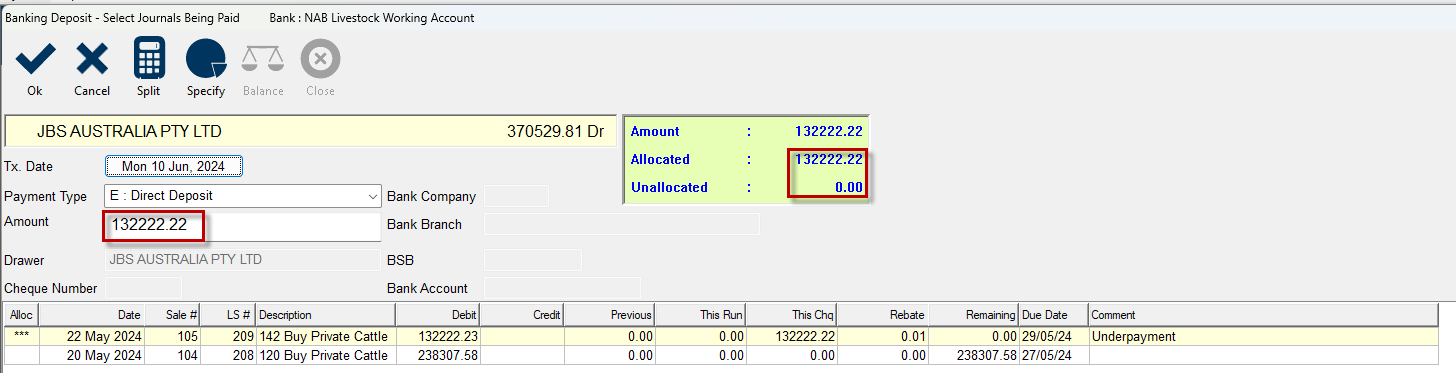Screen dimensions: 1456x373
Task: Click the Bank Company field
Action: click(516, 196)
